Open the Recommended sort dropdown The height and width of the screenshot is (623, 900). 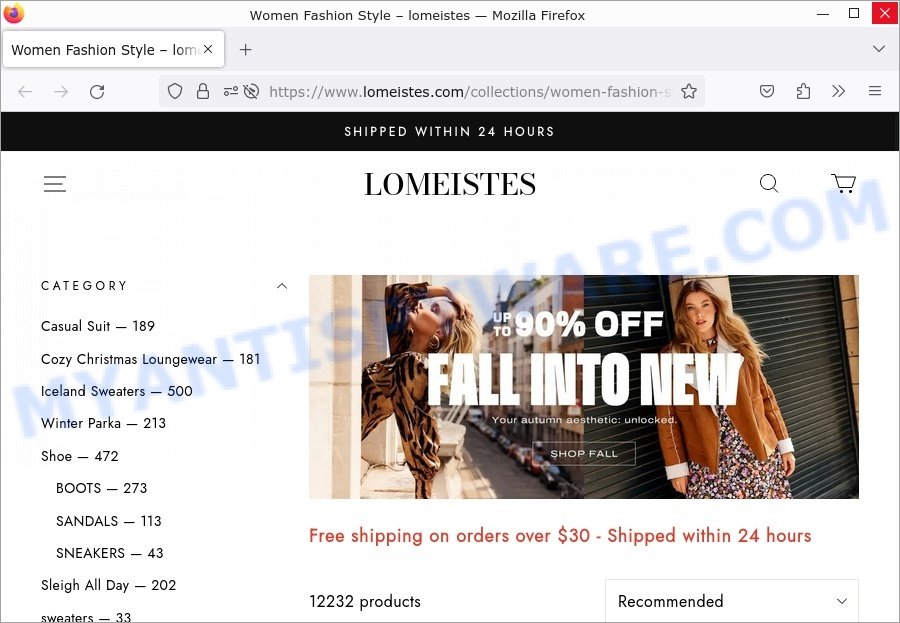pyautogui.click(x=732, y=601)
